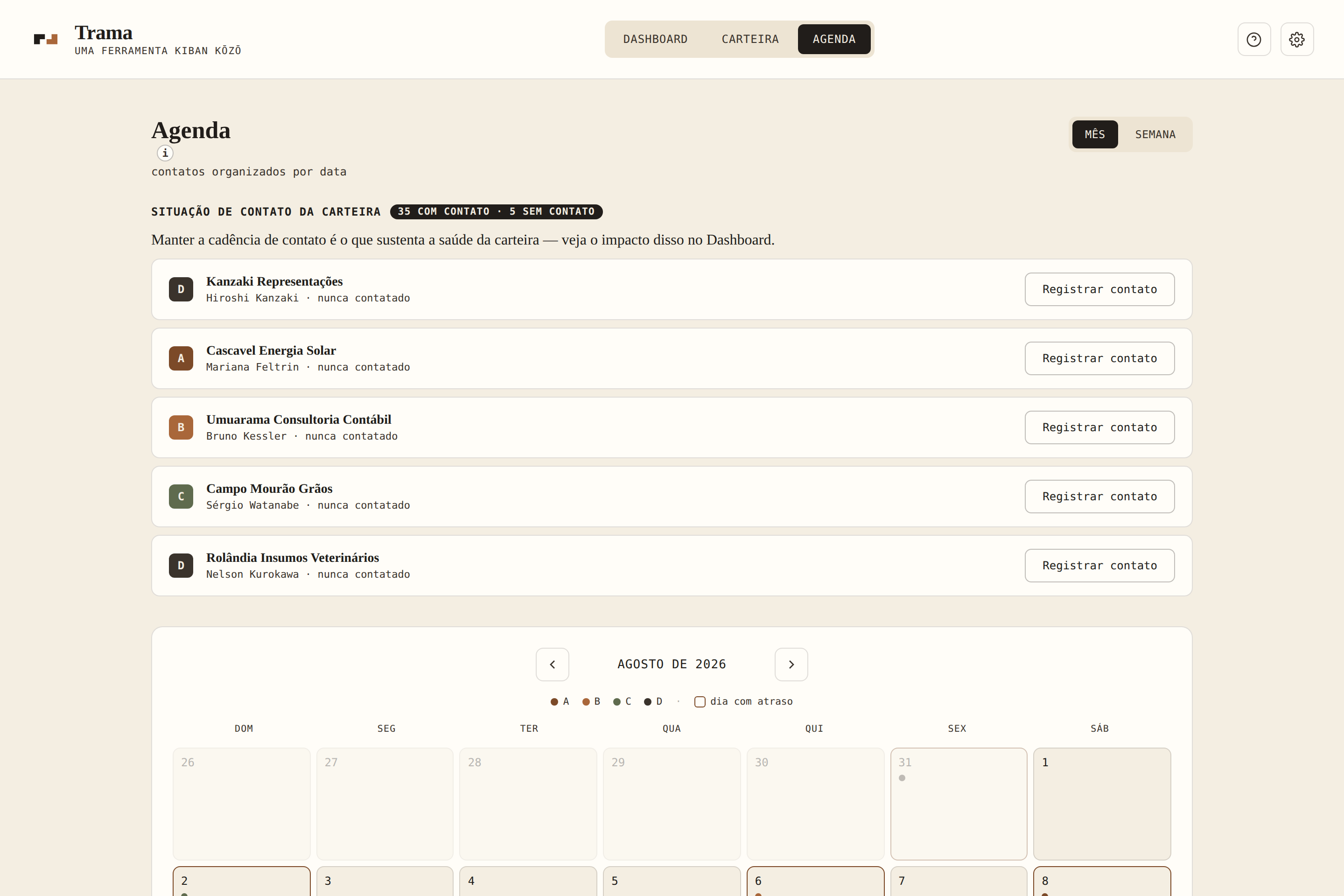Click the 'Trama' app title
Screen dimensions: 1344x896
104,33
